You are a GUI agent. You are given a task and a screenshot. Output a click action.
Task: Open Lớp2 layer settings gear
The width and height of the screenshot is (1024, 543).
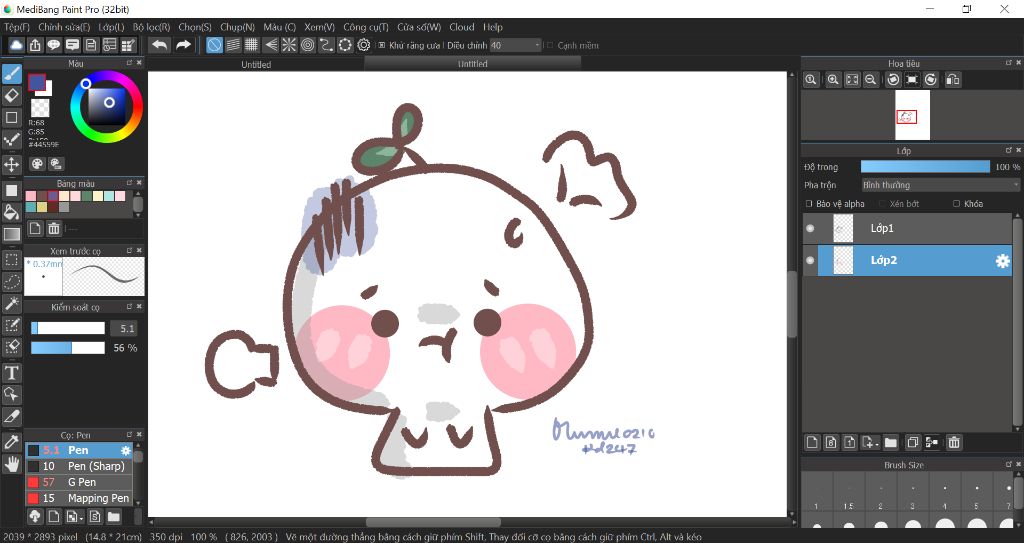1002,261
